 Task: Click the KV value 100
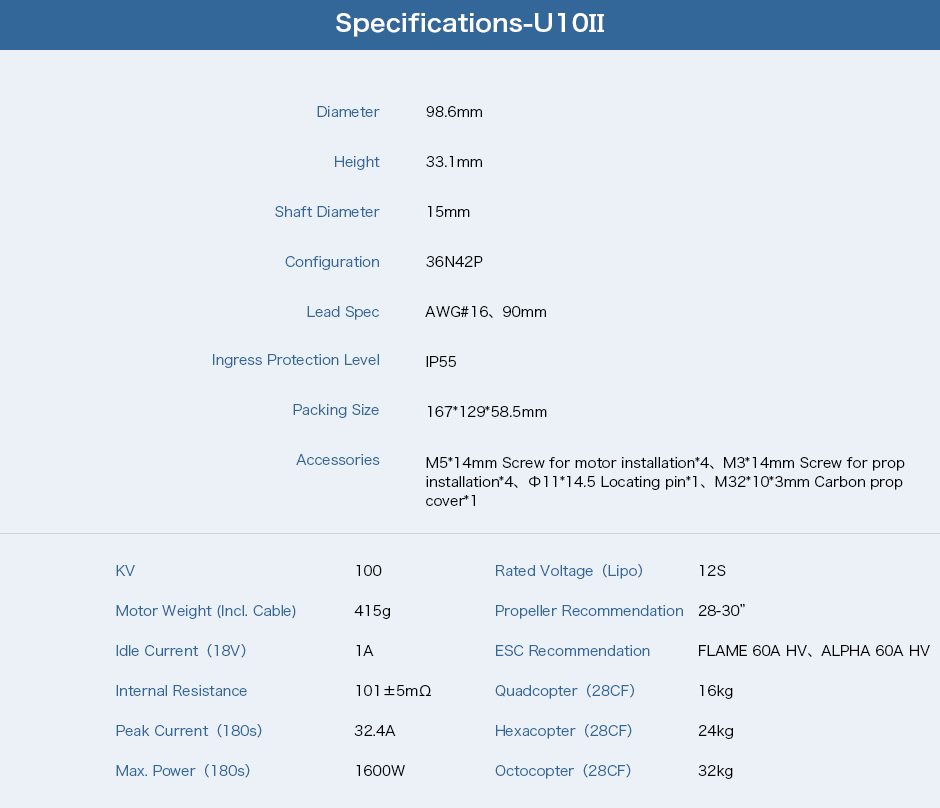pyautogui.click(x=368, y=571)
